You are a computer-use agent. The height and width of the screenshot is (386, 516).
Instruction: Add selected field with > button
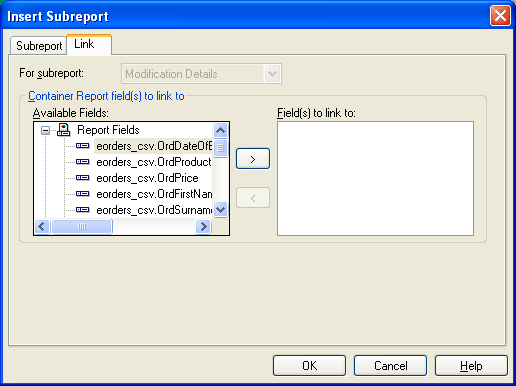click(x=253, y=159)
